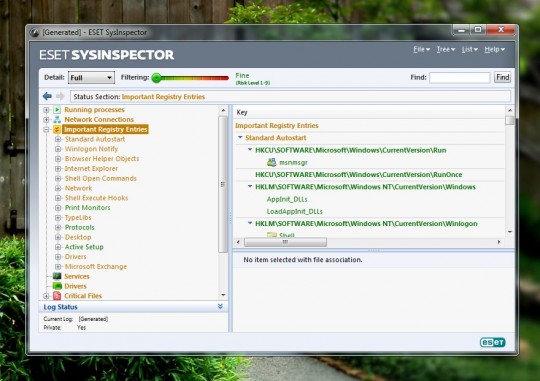This screenshot has width=540, height=381.
Task: Click the Running processes play icon
Action: click(x=57, y=110)
